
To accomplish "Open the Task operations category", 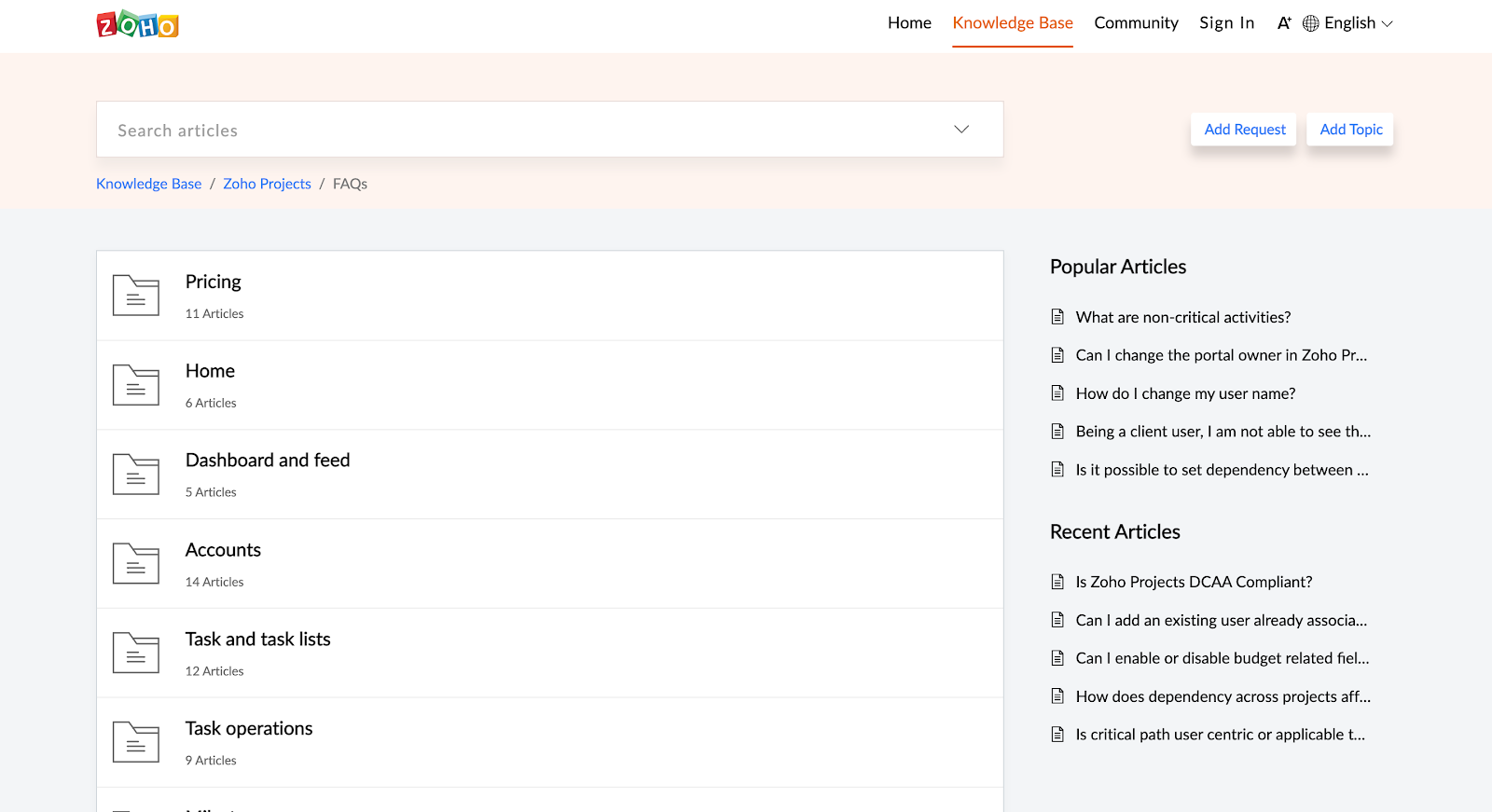I will pyautogui.click(x=249, y=729).
